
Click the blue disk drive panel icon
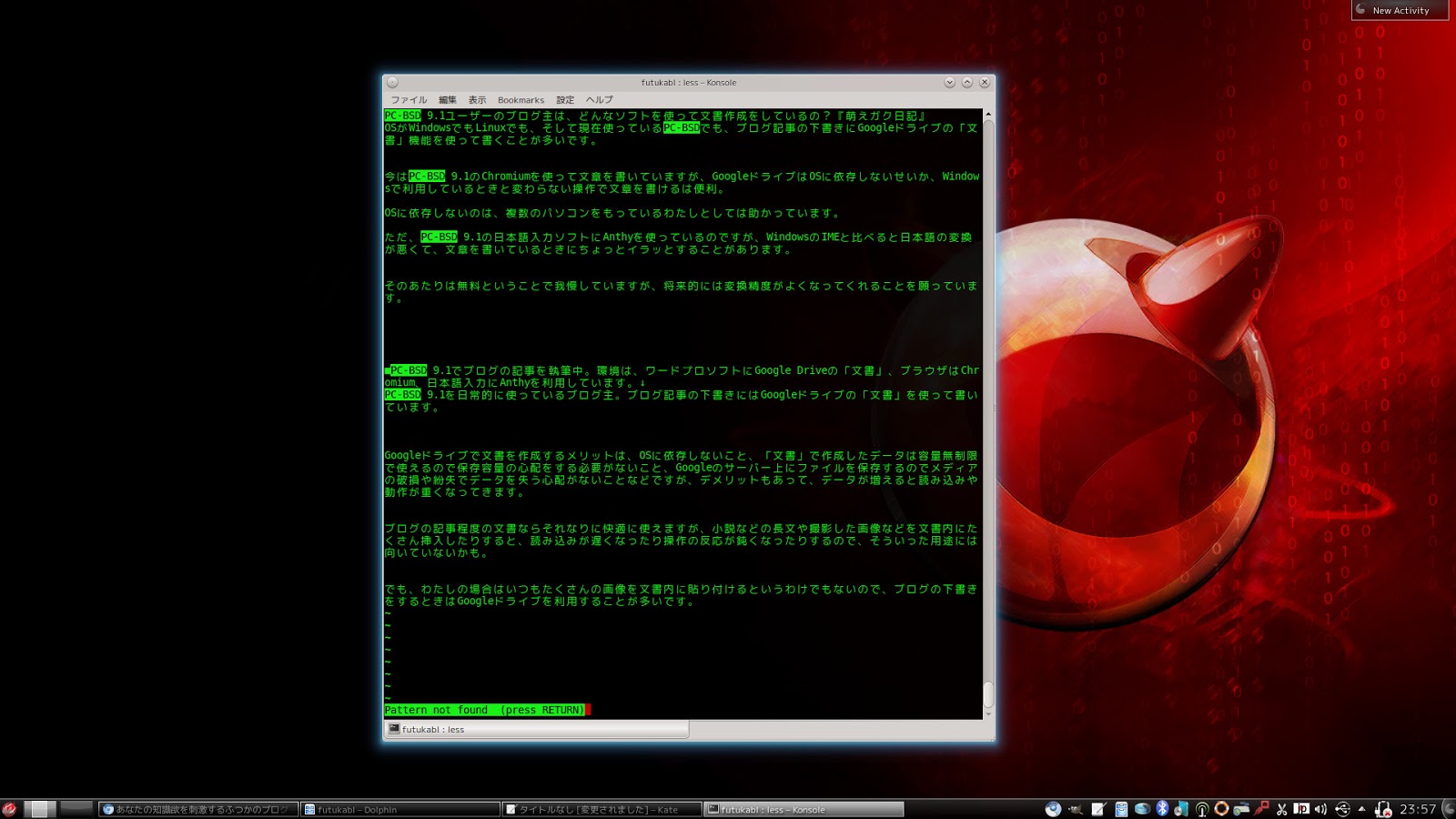(1142, 809)
